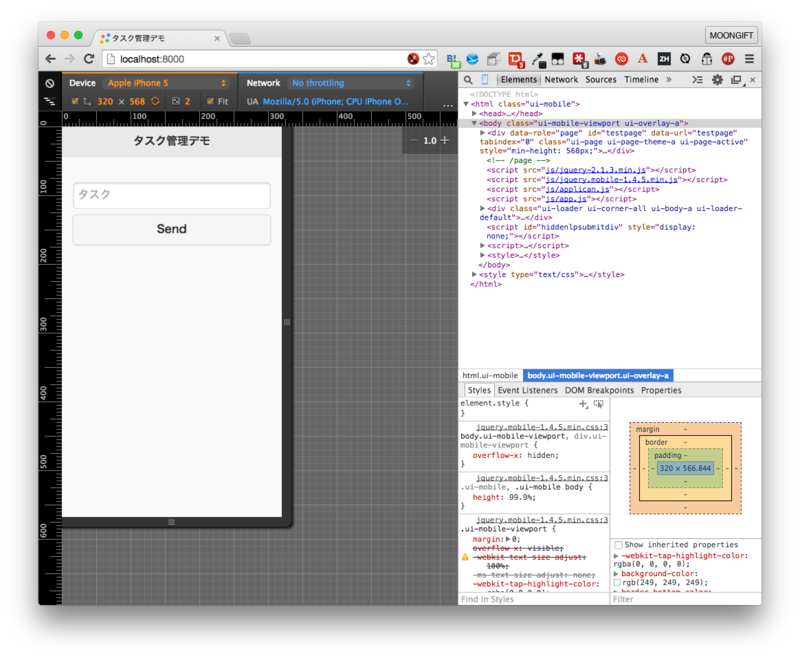Check Show inherited properties in Styles panel
800x660 pixels.
click(x=616, y=545)
